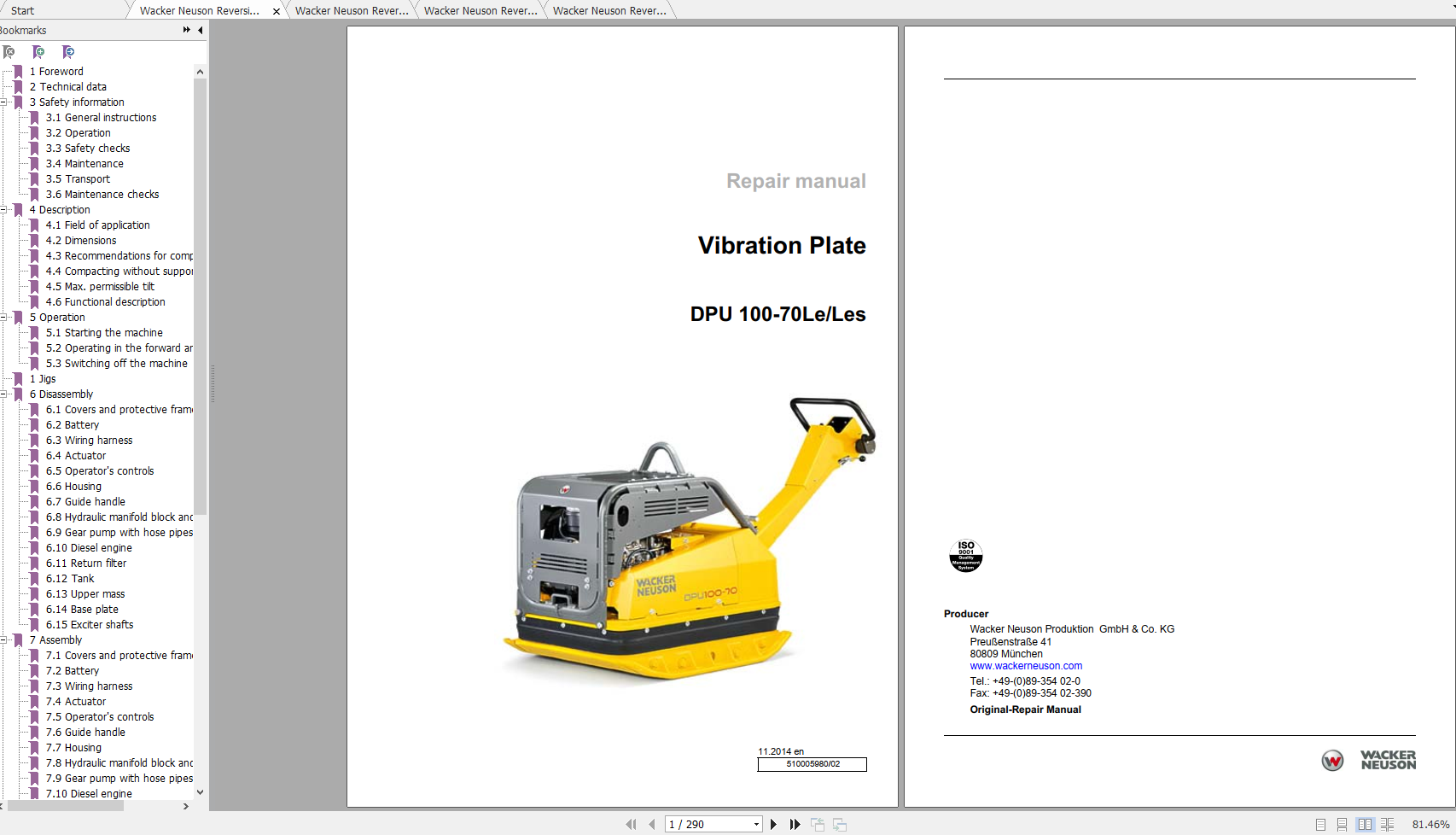Click the go to bookmark arrow icon

pos(68,53)
